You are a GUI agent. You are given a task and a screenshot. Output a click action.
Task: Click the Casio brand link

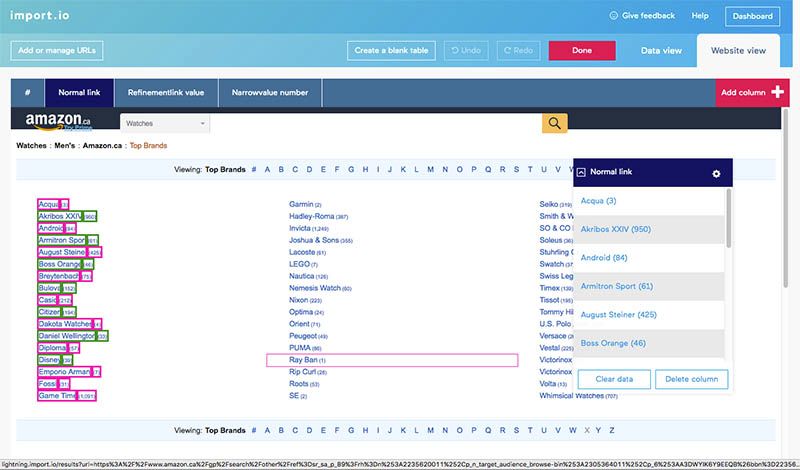coord(47,300)
